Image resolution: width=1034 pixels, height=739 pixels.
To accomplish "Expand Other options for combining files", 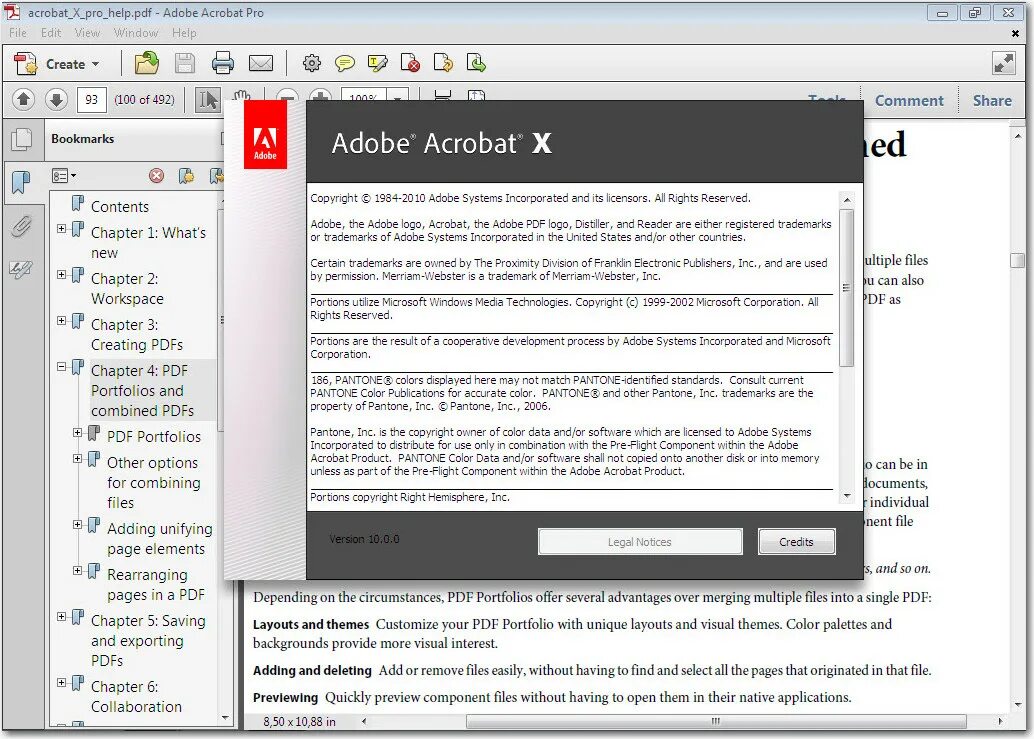I will coord(78,459).
